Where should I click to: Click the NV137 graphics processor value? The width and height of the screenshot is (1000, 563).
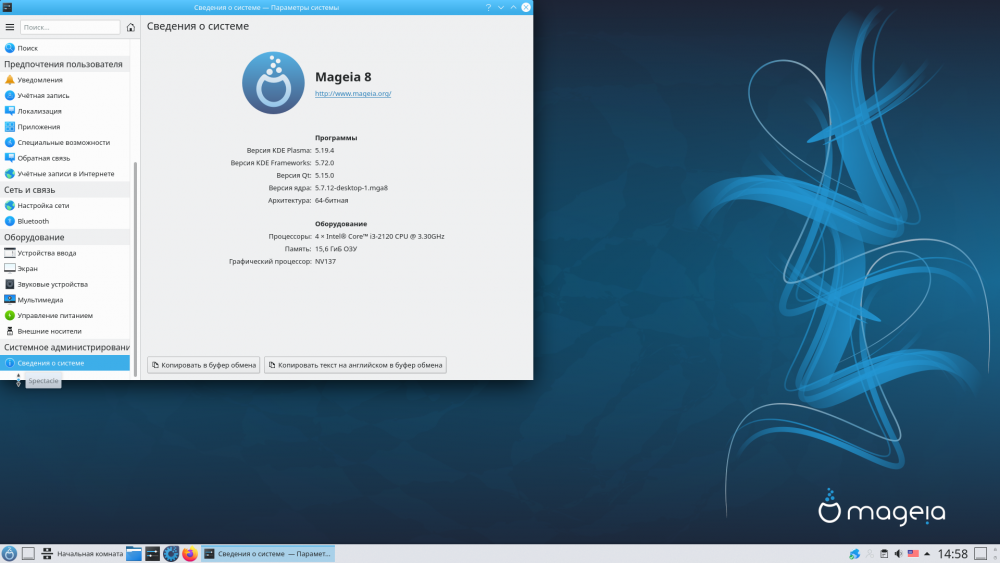click(x=325, y=261)
